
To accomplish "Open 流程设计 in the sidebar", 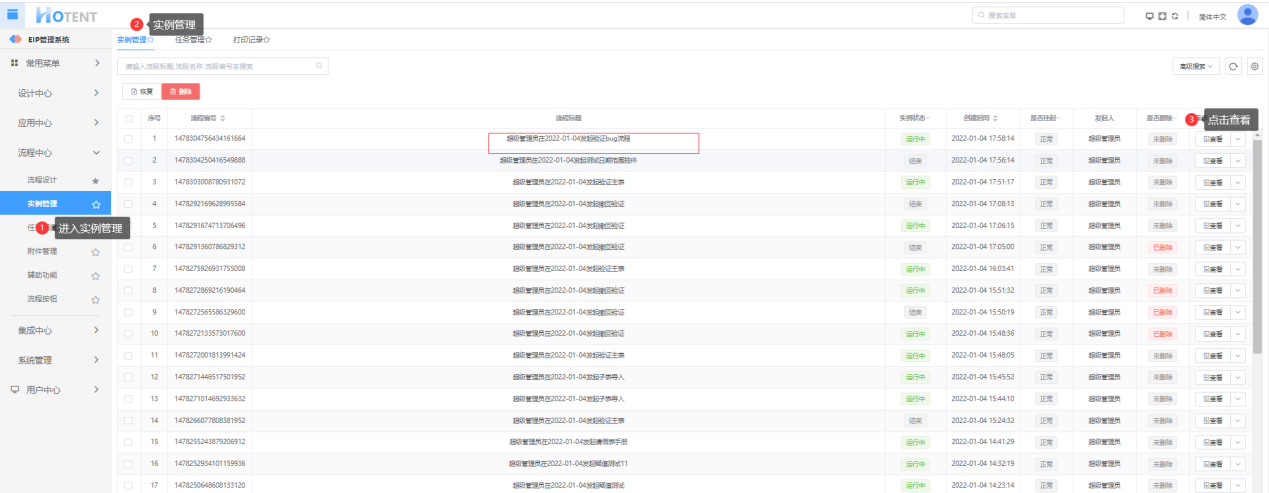I will (42, 181).
